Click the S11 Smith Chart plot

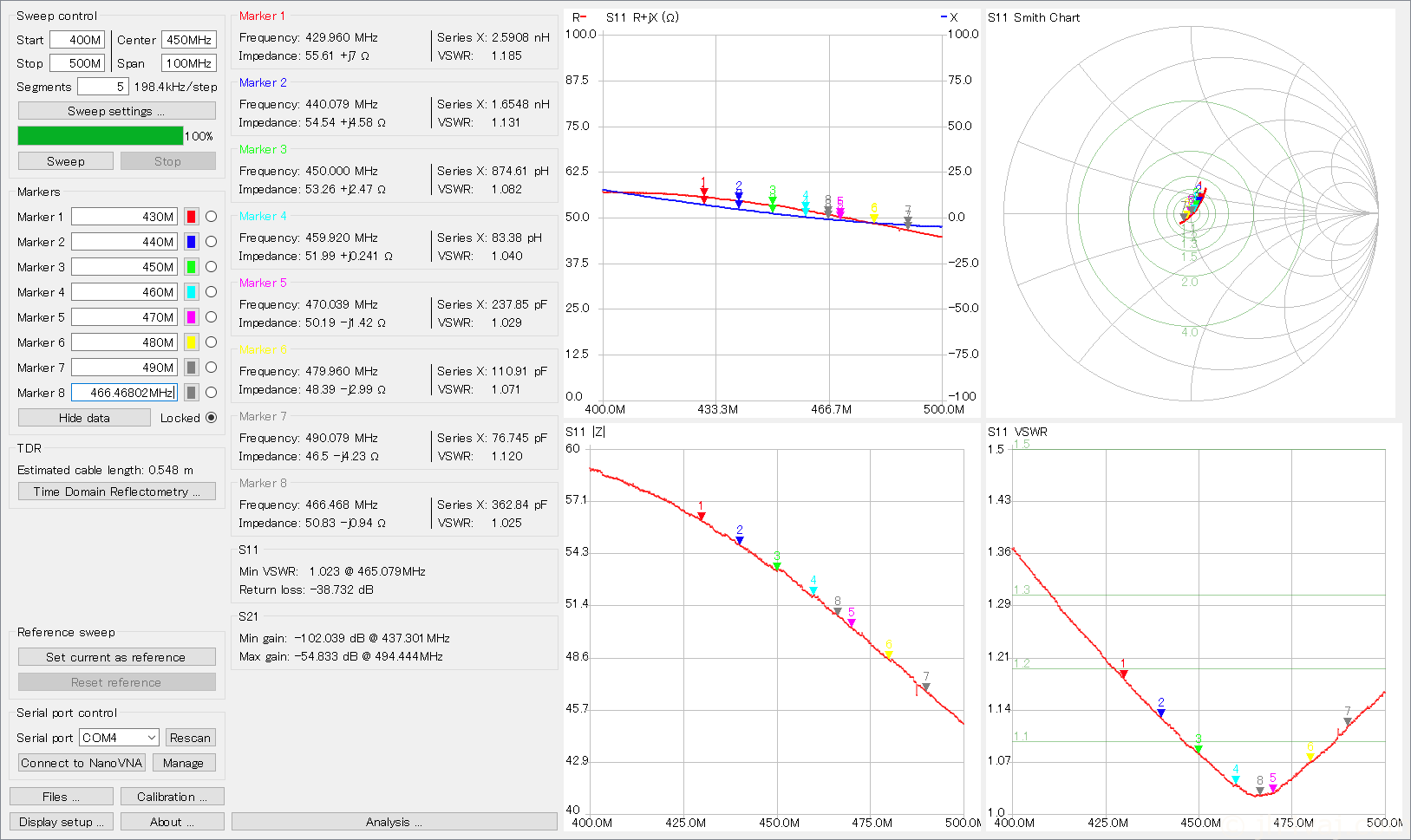[1191, 213]
